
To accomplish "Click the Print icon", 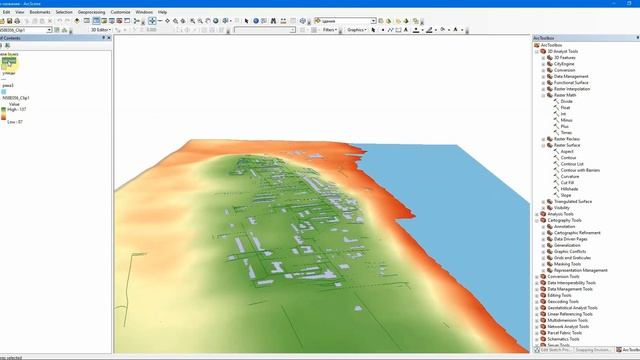I will tap(17, 21).
